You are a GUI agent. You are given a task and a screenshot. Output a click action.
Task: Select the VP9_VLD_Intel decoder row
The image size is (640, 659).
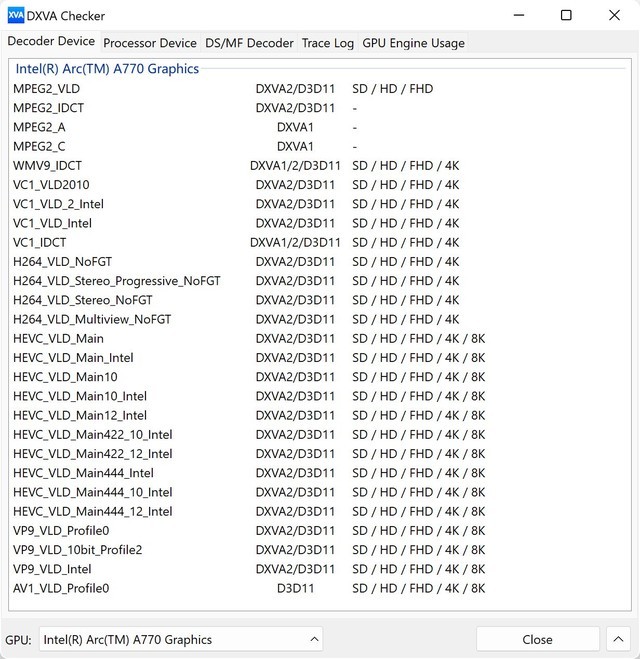pos(319,569)
